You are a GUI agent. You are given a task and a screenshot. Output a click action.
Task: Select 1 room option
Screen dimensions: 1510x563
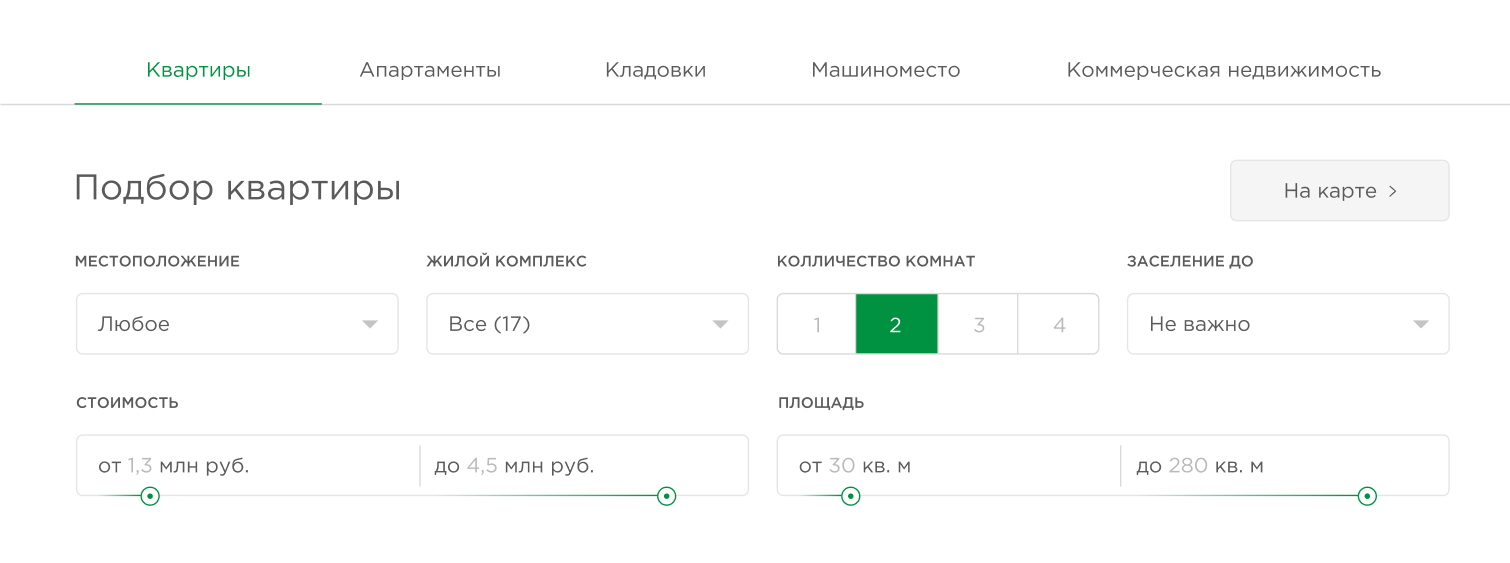tap(817, 324)
